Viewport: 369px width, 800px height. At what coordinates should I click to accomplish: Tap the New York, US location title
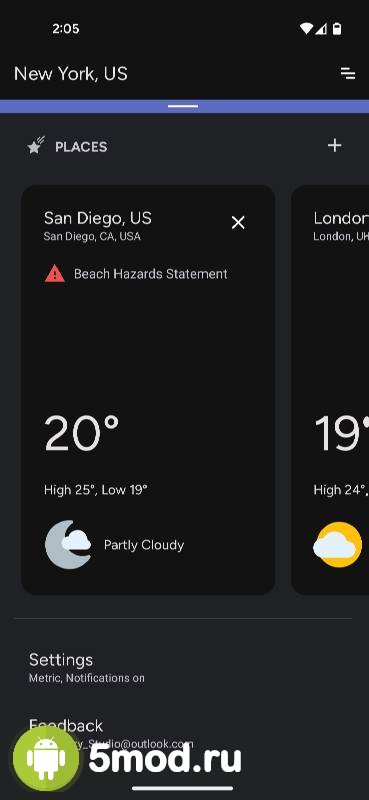point(71,73)
